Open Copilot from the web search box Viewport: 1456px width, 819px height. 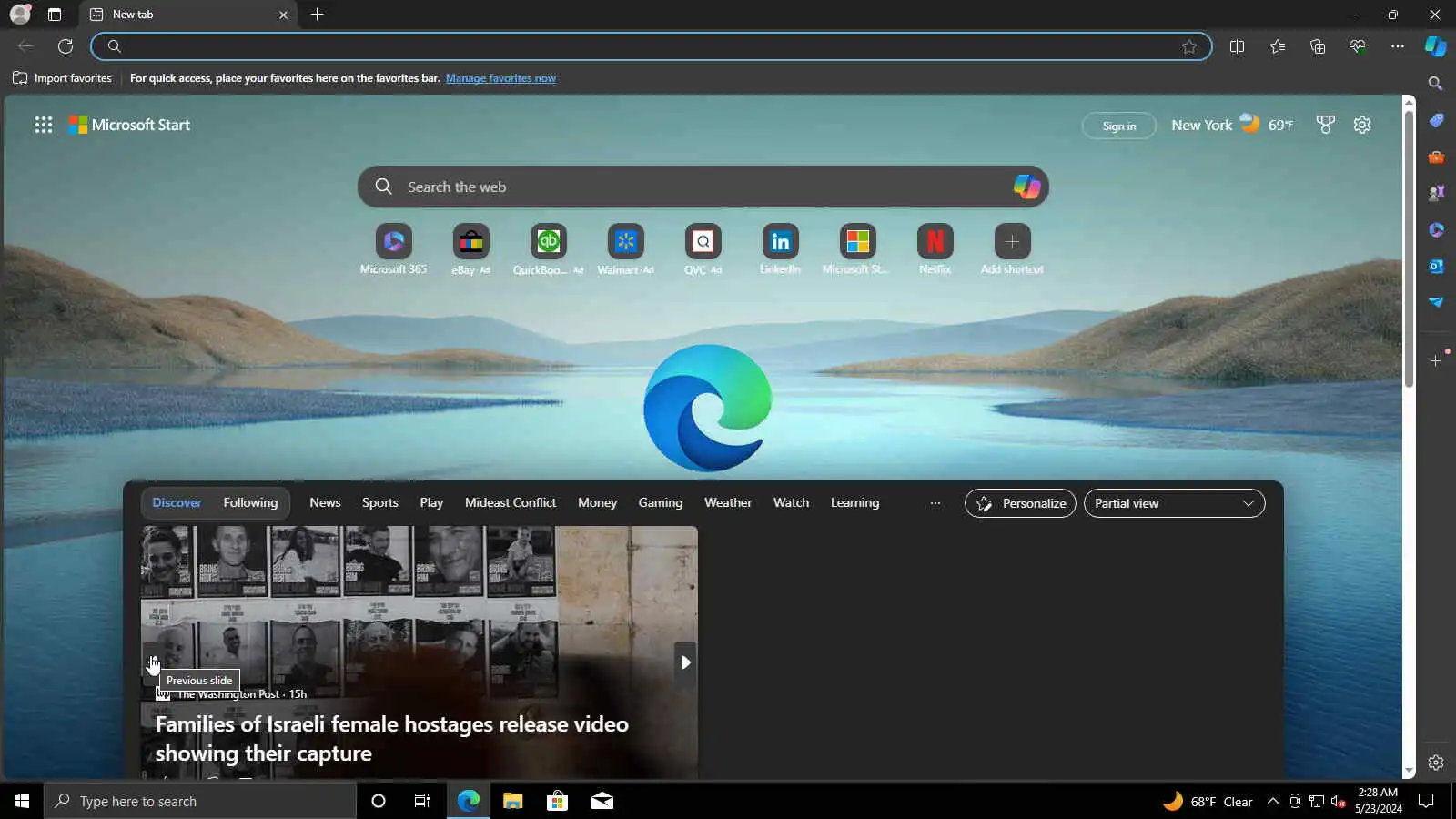tap(1026, 187)
